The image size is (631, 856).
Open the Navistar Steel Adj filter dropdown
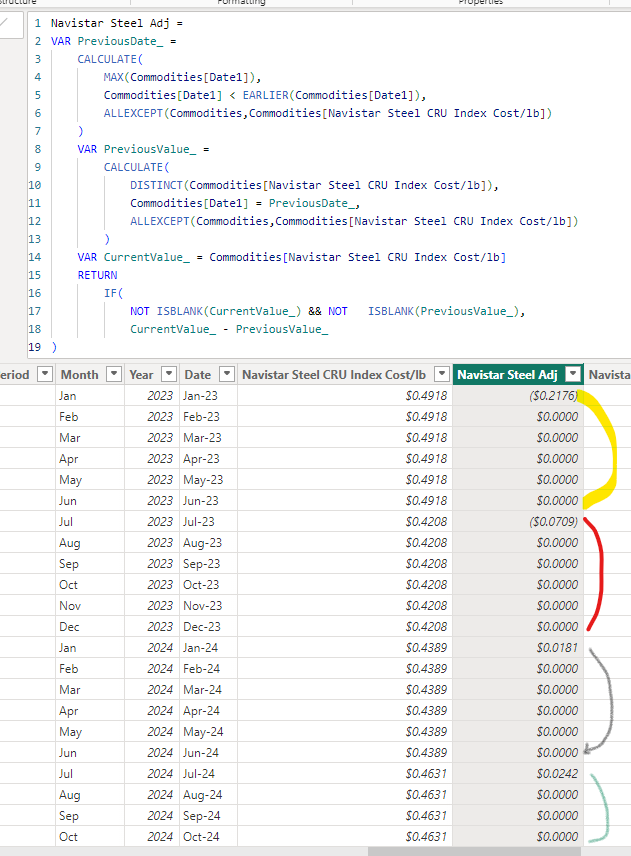(x=573, y=374)
